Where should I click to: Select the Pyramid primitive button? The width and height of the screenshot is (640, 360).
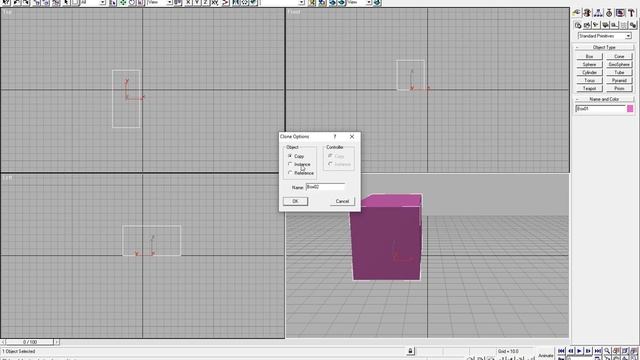(x=619, y=80)
